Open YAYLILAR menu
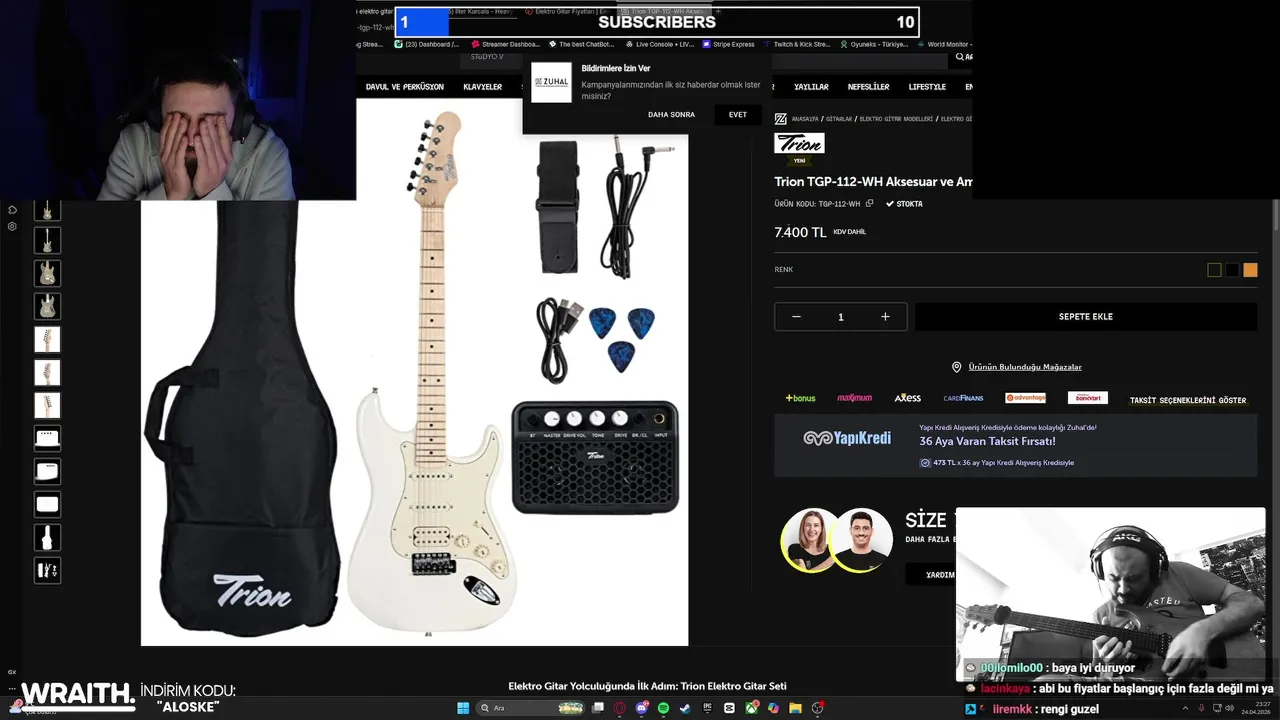The width and height of the screenshot is (1280, 720). [811, 87]
